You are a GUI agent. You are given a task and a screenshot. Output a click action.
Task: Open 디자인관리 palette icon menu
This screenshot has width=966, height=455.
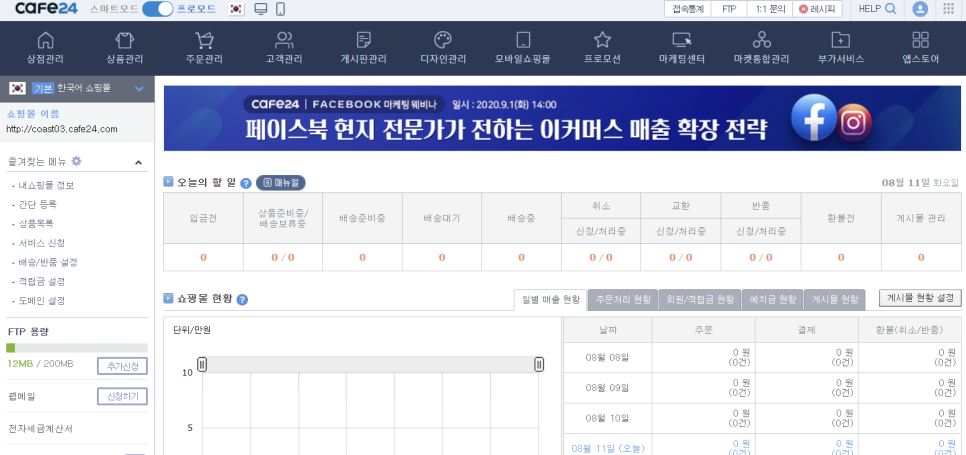click(443, 49)
